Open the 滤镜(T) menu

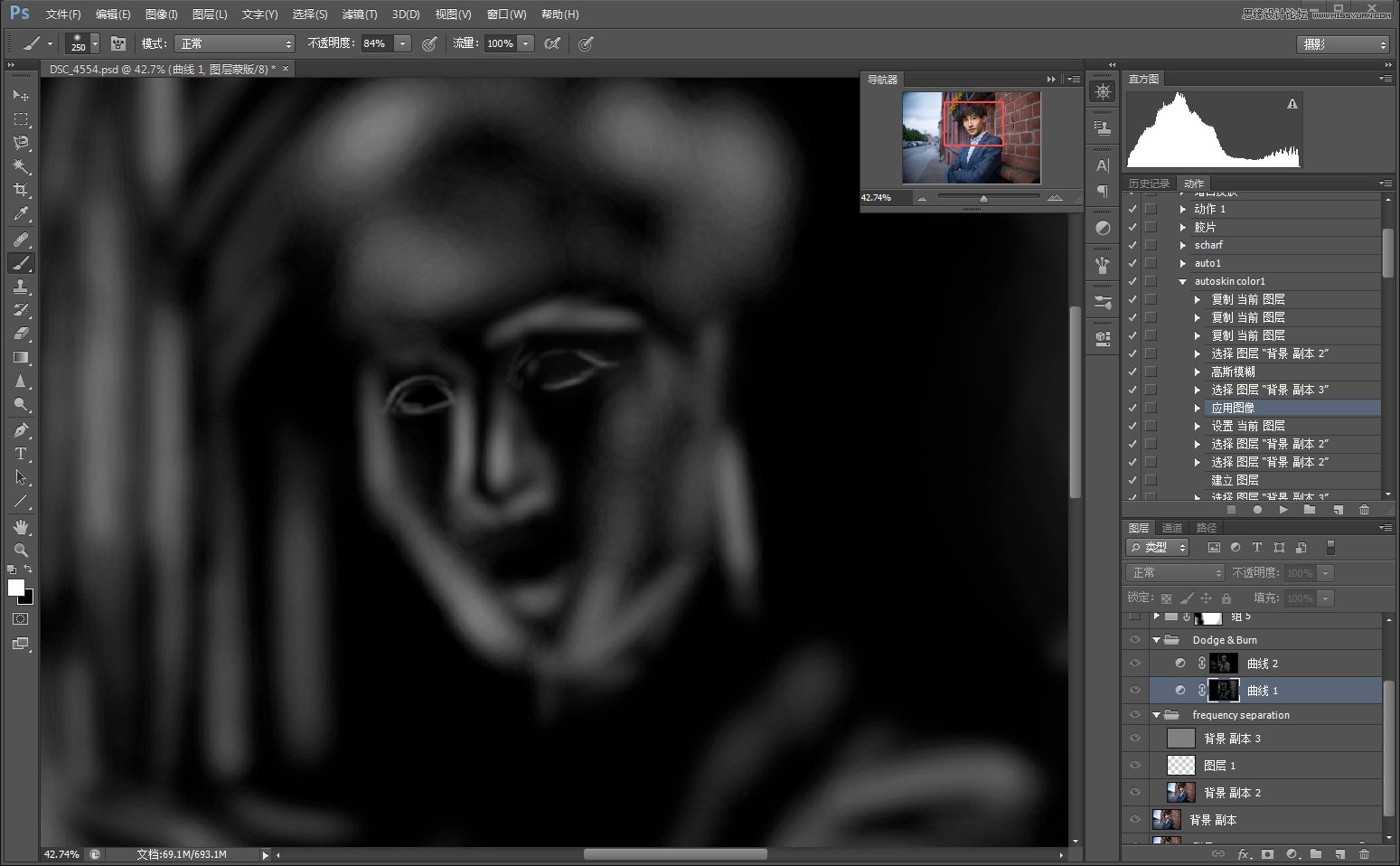click(x=359, y=14)
